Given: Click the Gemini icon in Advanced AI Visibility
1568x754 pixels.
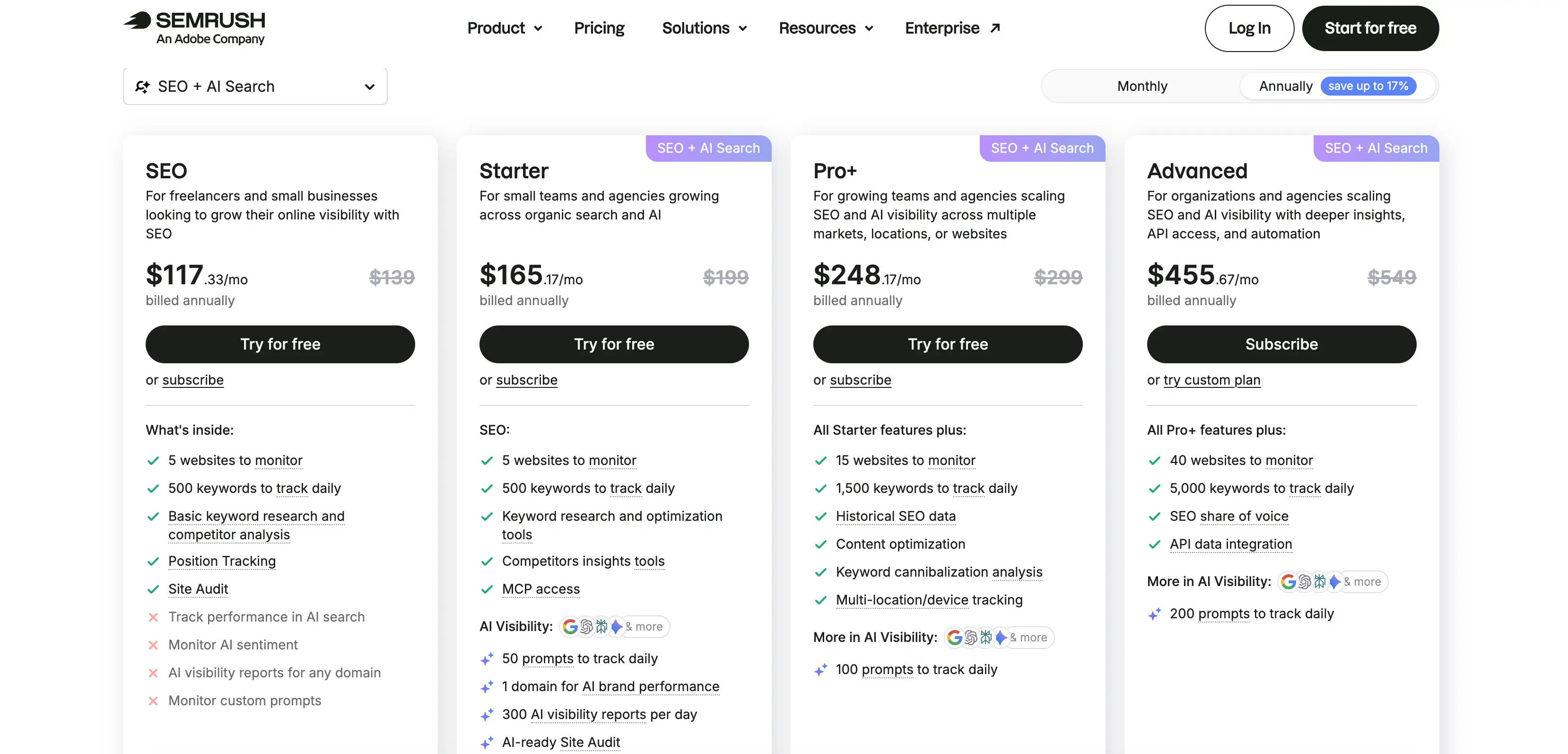Looking at the screenshot, I should point(1335,582).
